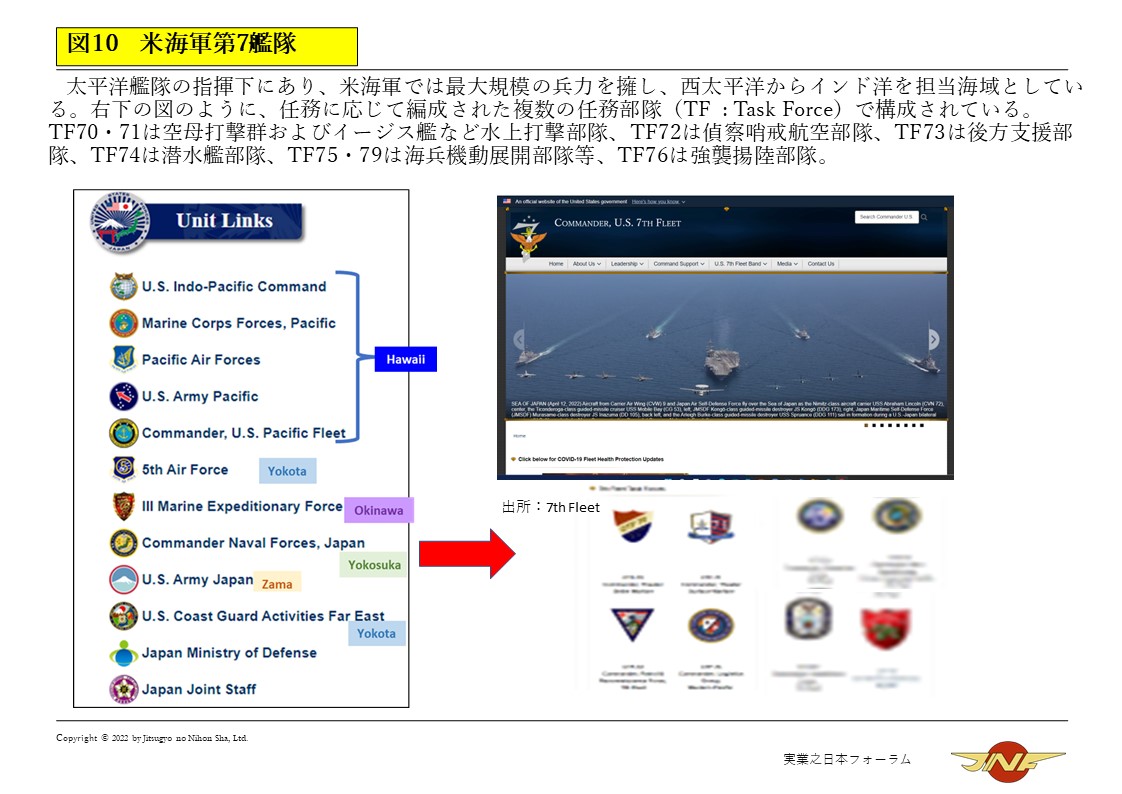The image size is (1122, 794).
Task: Click the Copyright 2022 Jitsugyo no Nihon Sha text
Action: click(x=152, y=738)
